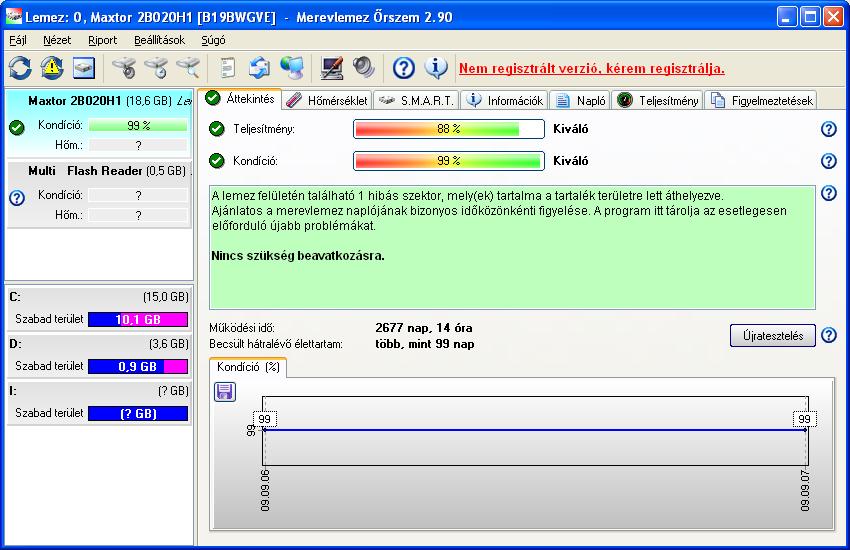Click the hard disk panel toolbar icon

point(83,68)
